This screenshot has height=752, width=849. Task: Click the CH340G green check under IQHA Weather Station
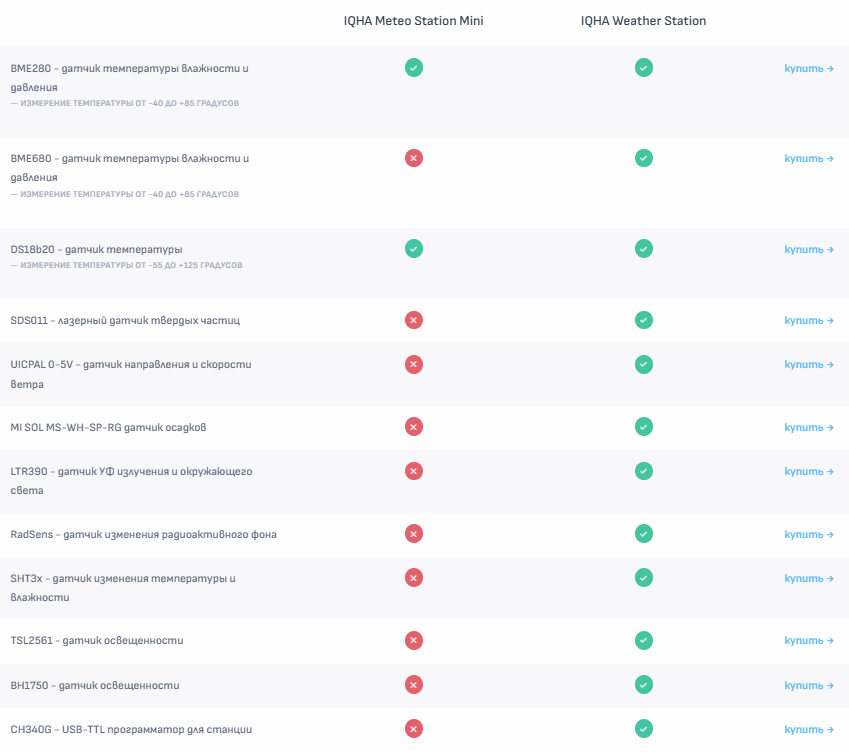point(644,729)
